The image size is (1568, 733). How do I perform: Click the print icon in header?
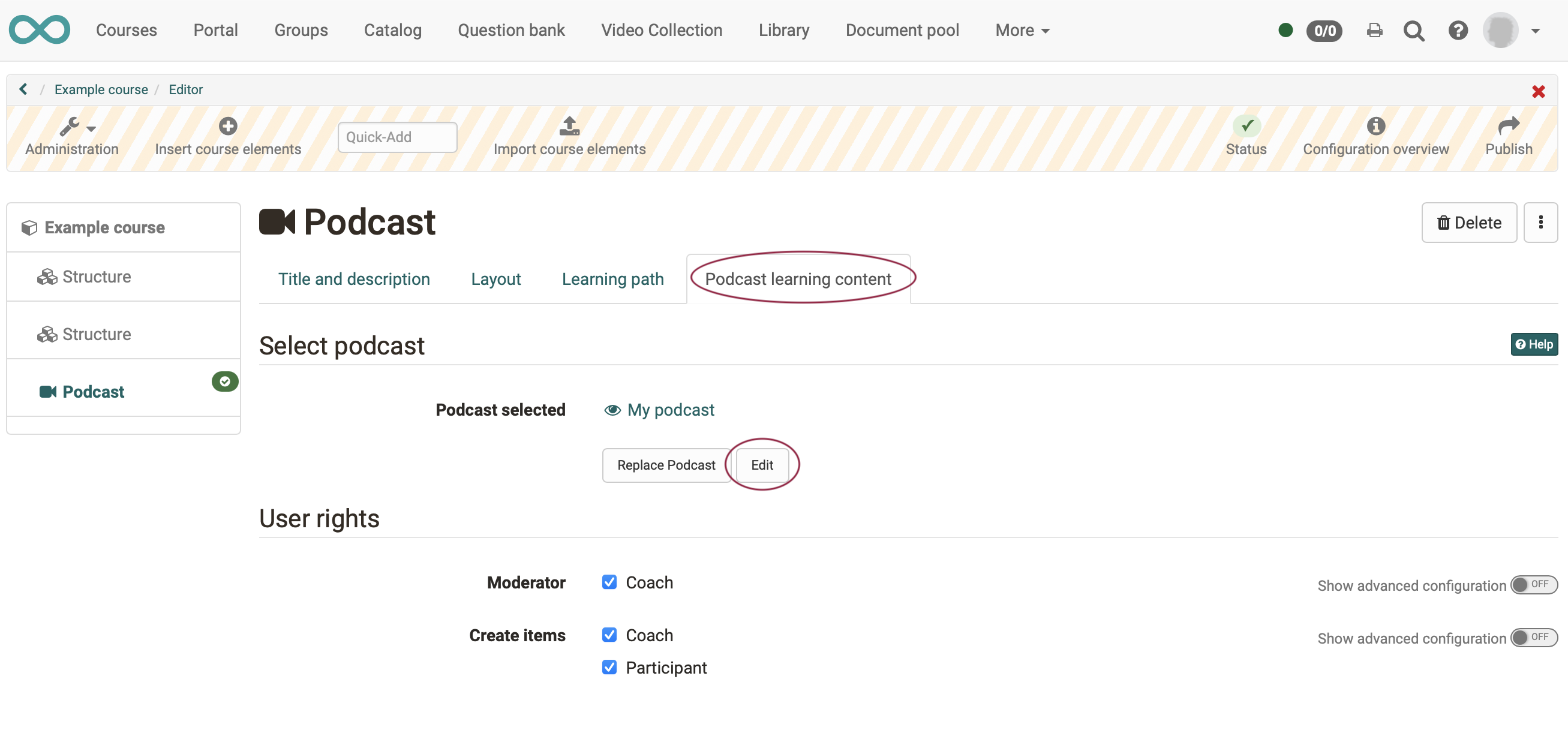pos(1374,31)
